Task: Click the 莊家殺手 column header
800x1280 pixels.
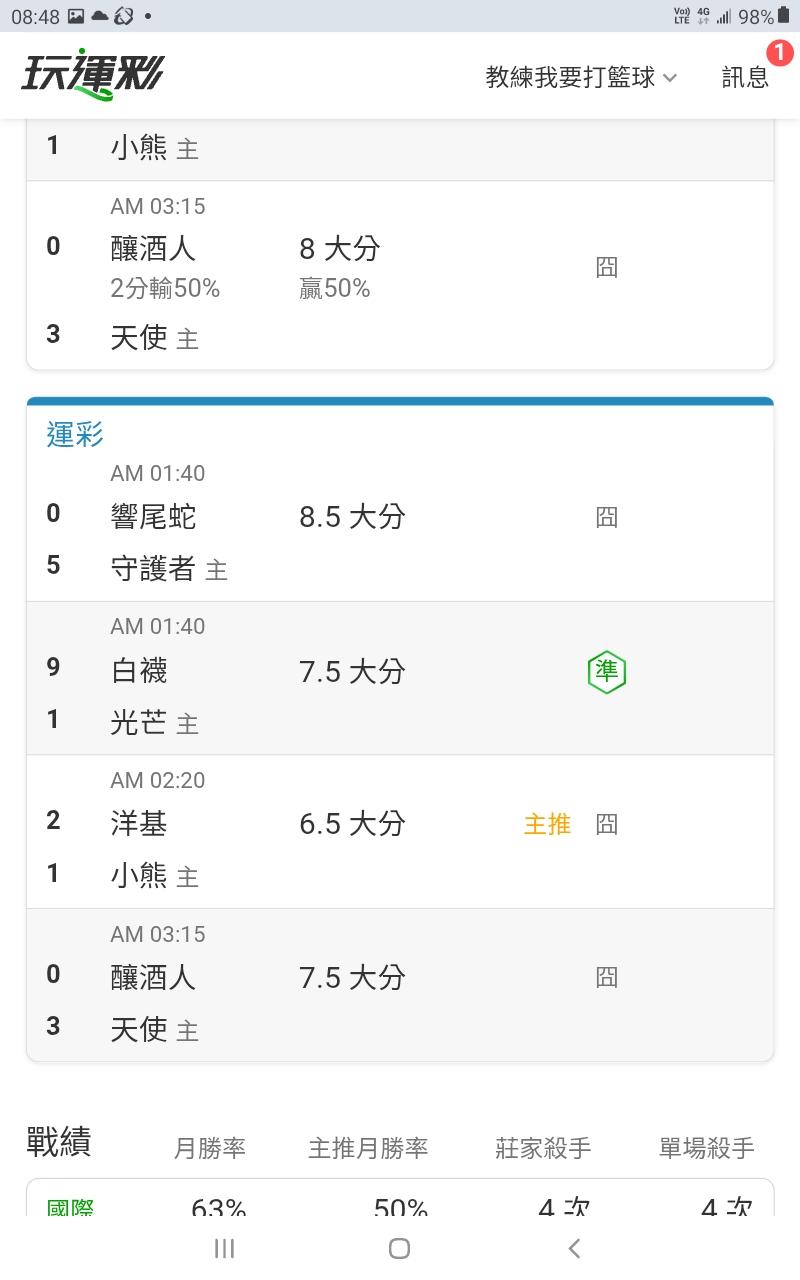Action: (x=543, y=1149)
